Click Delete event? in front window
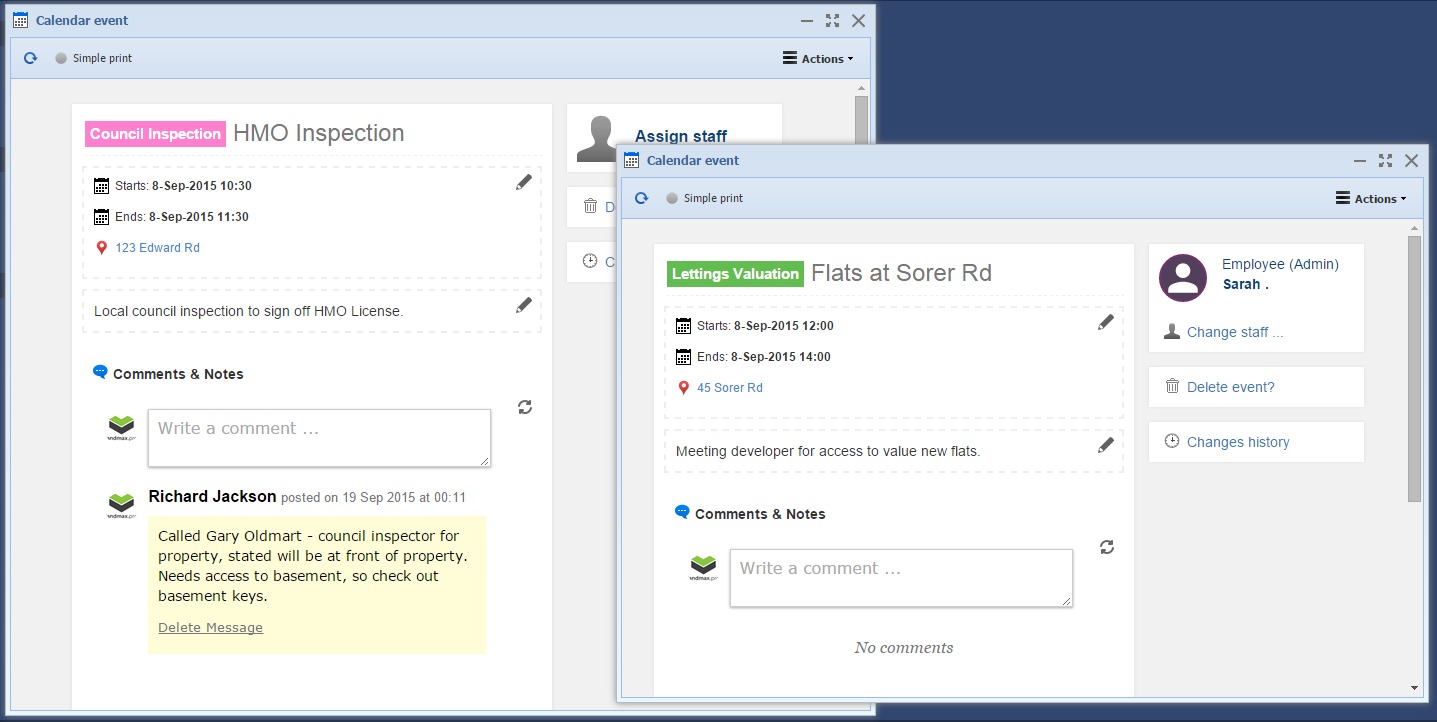 click(1230, 387)
